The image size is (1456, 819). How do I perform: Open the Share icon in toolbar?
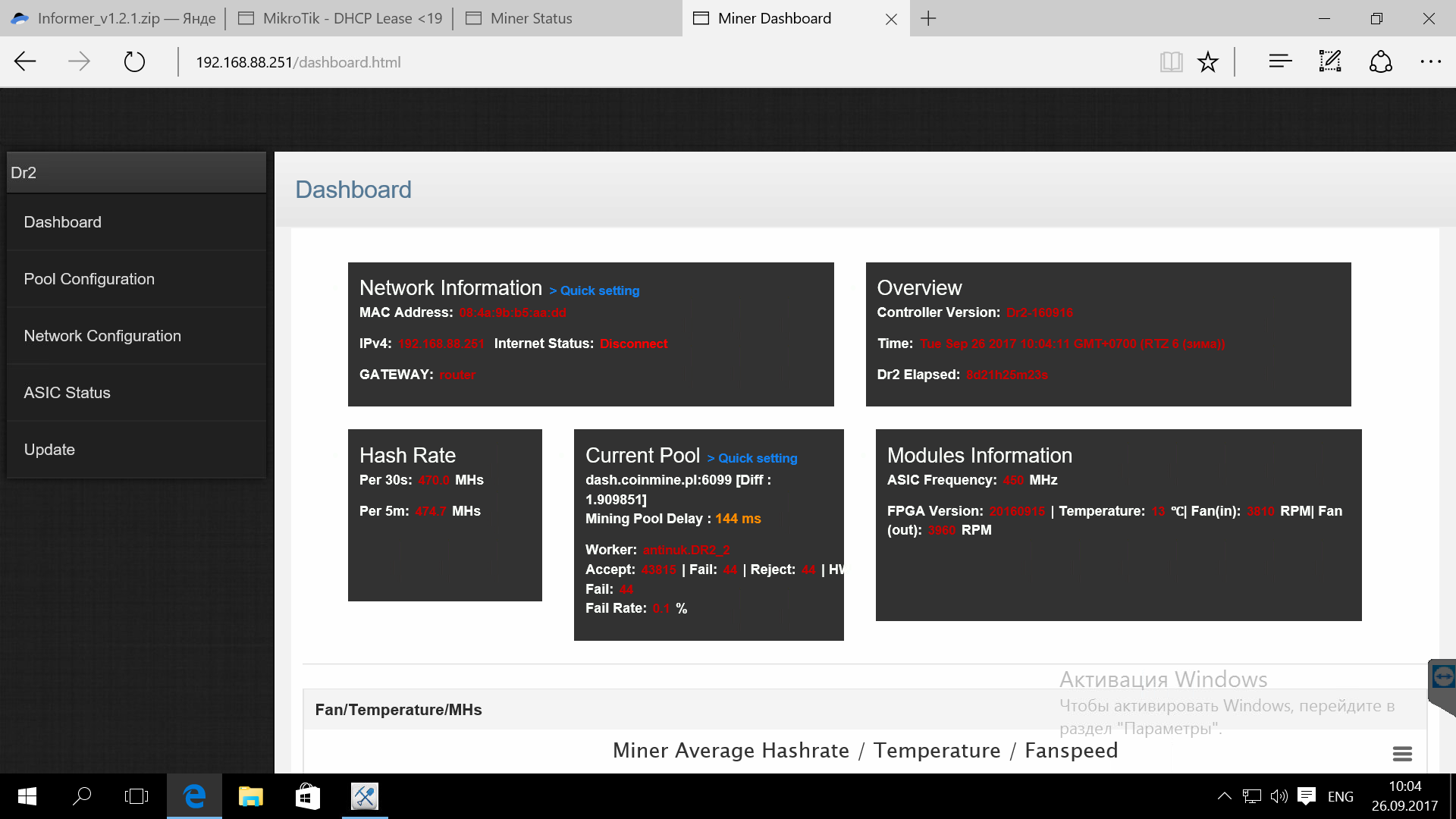1380,62
